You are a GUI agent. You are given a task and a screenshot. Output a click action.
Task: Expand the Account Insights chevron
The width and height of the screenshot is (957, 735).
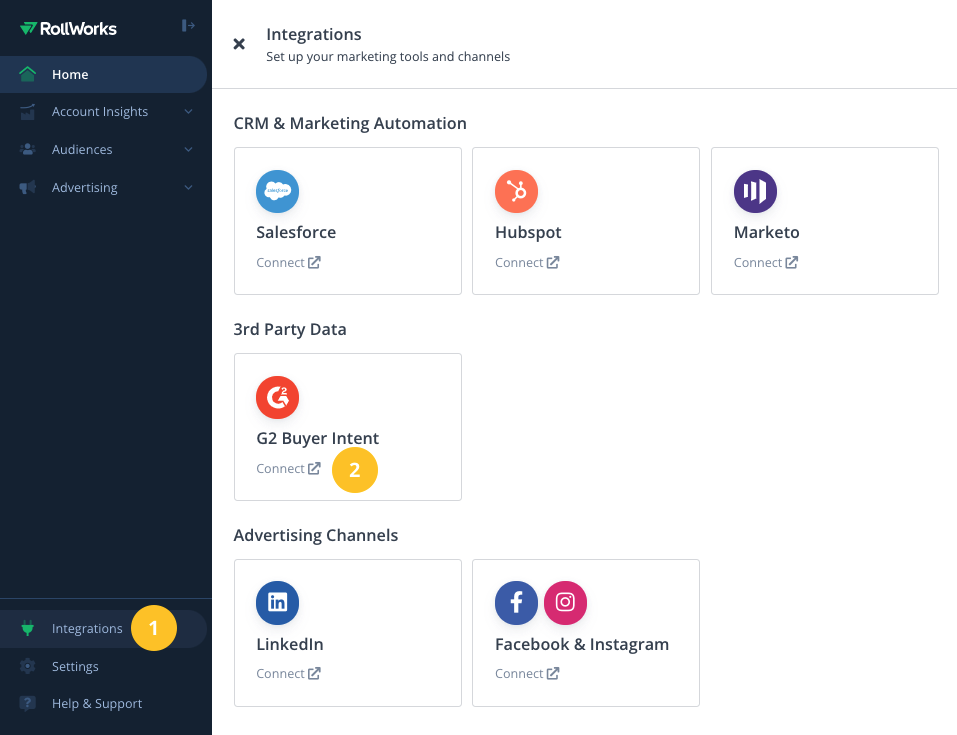pos(189,112)
